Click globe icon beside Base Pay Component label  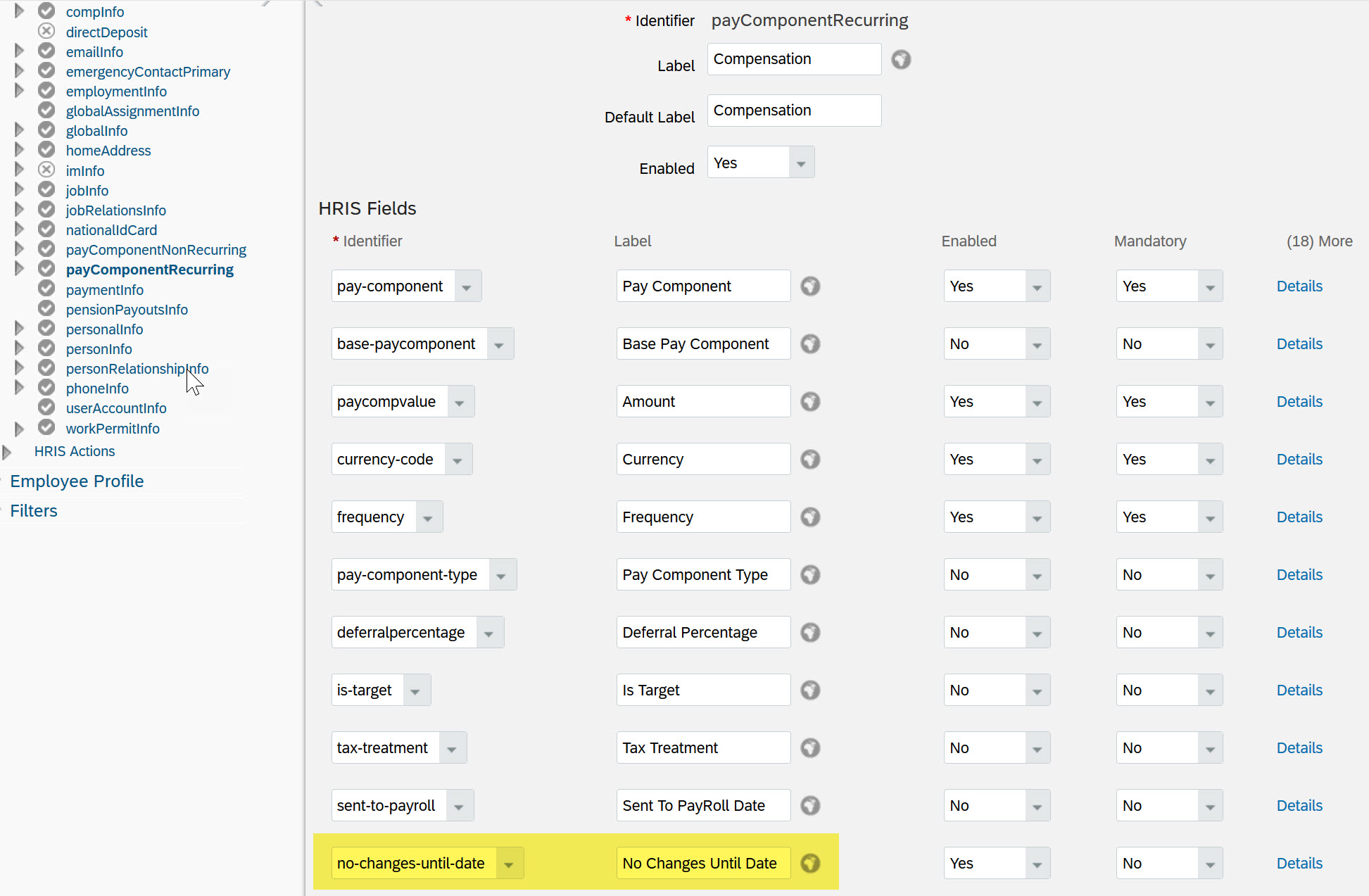pyautogui.click(x=810, y=344)
